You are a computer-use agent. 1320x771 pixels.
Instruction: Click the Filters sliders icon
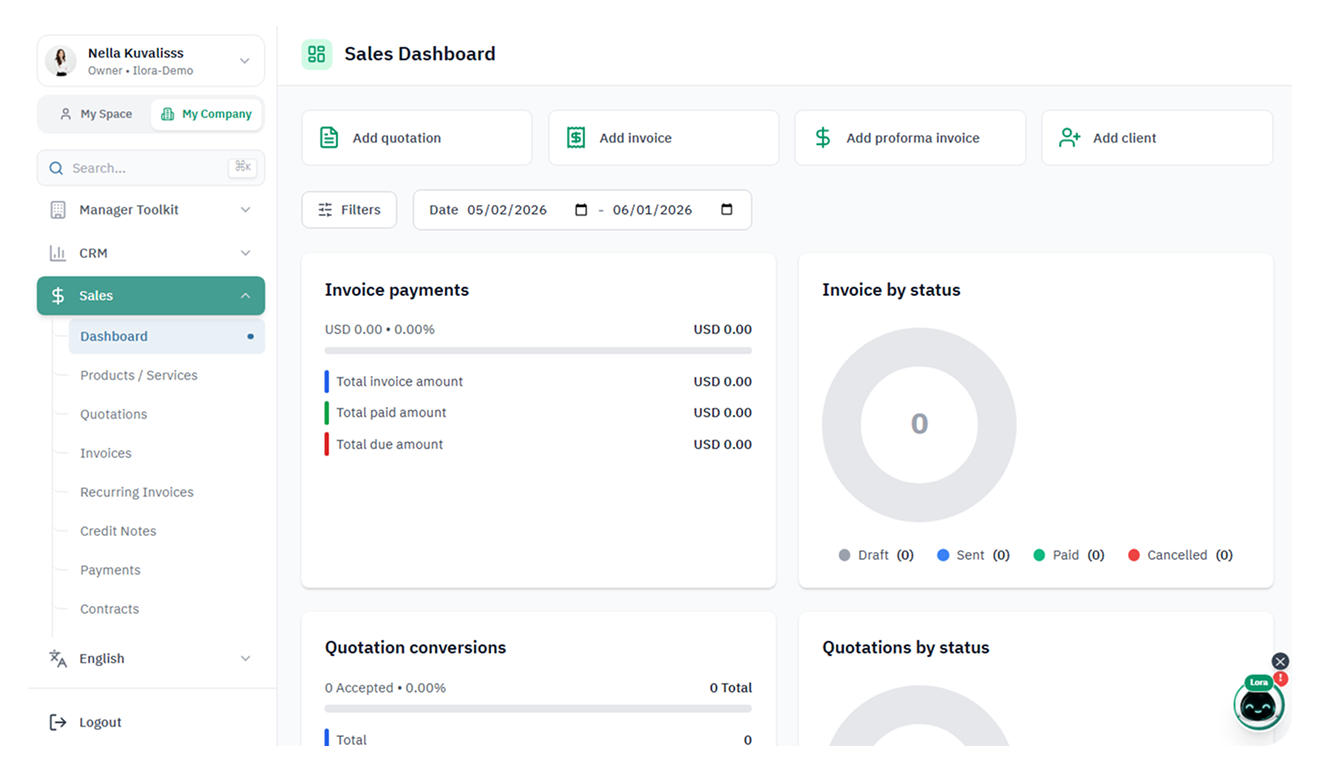pyautogui.click(x=325, y=210)
